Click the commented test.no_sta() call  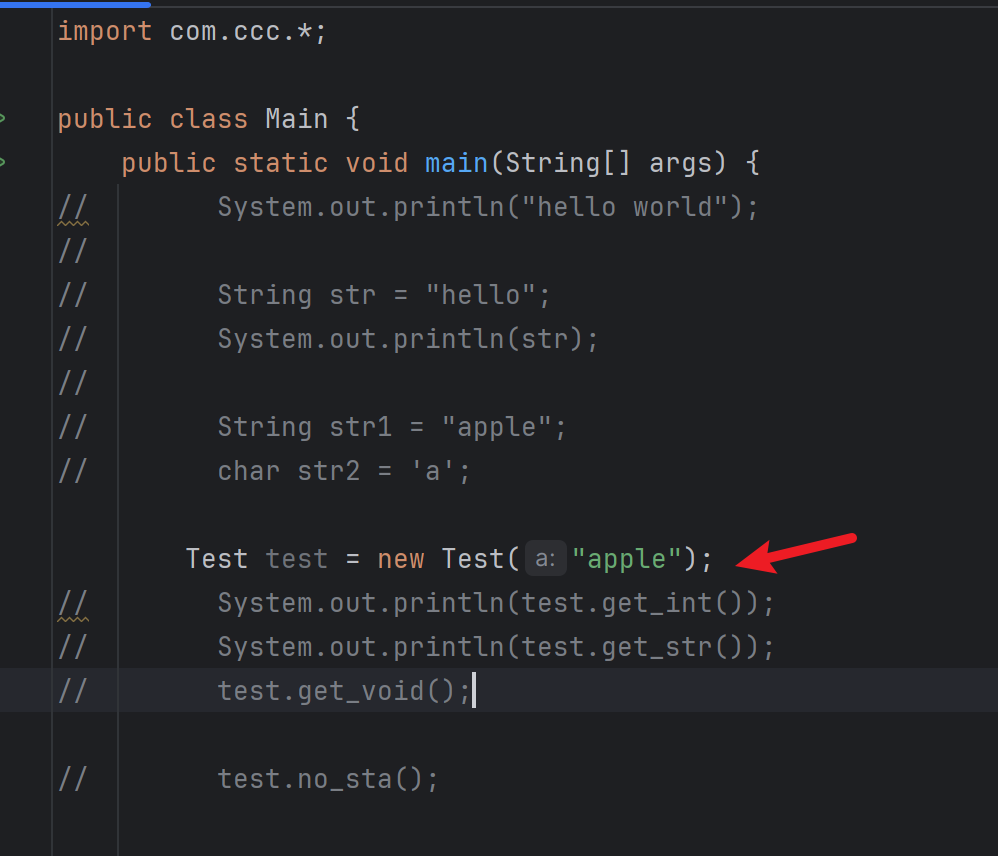pyautogui.click(x=328, y=779)
